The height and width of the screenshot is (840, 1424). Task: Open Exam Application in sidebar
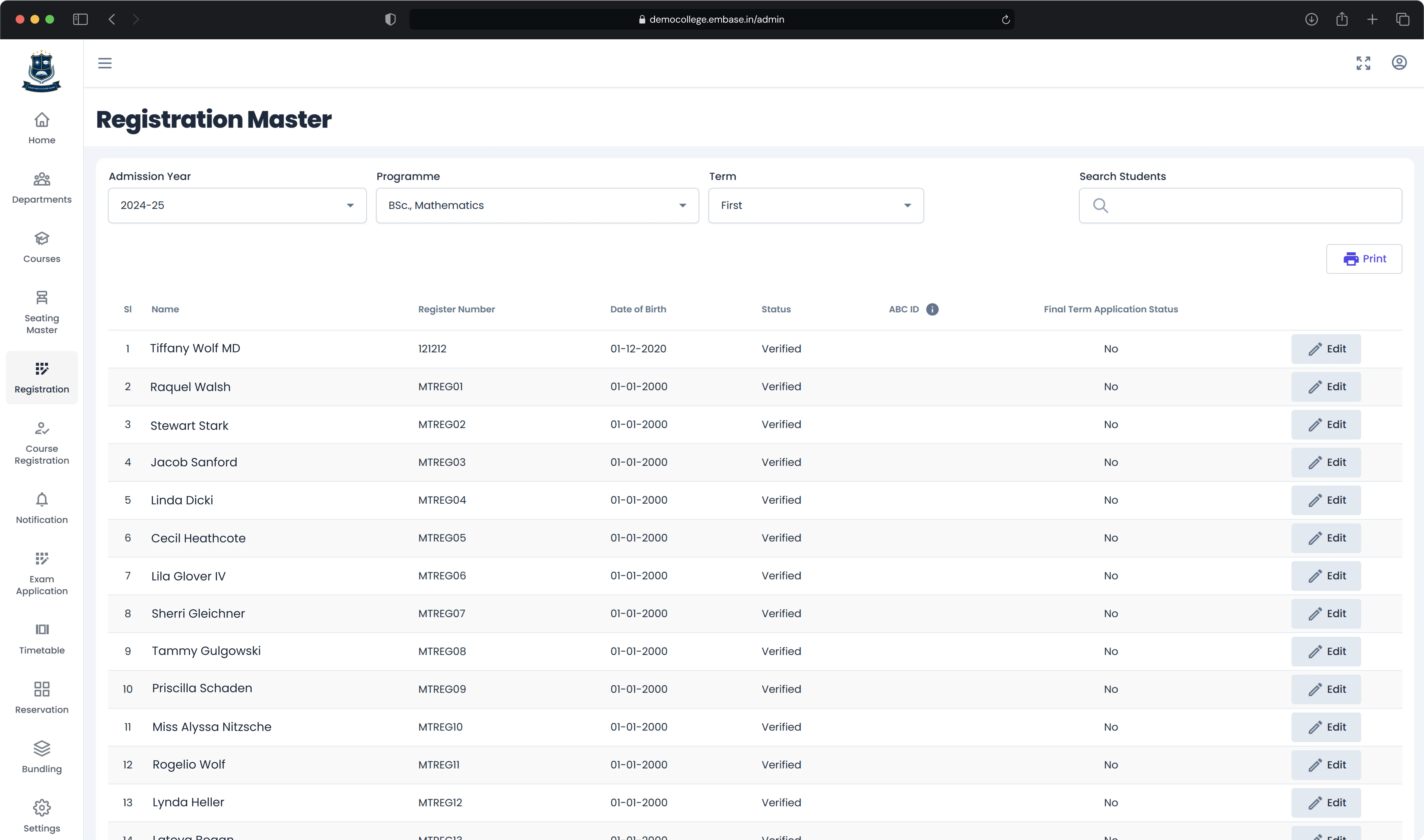42,573
